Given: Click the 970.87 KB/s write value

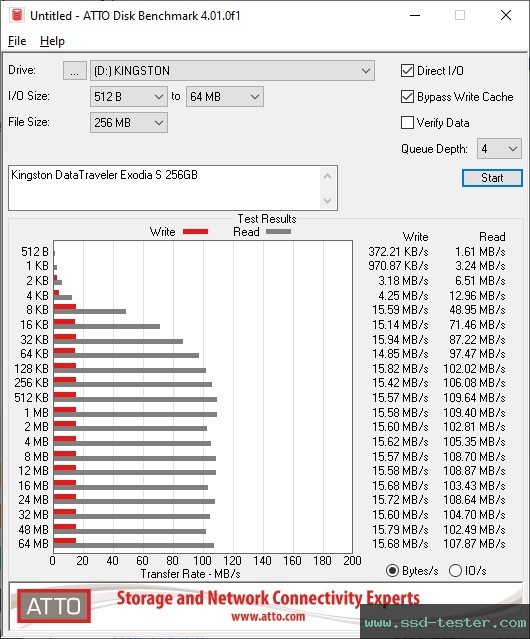Looking at the screenshot, I should 398,266.
